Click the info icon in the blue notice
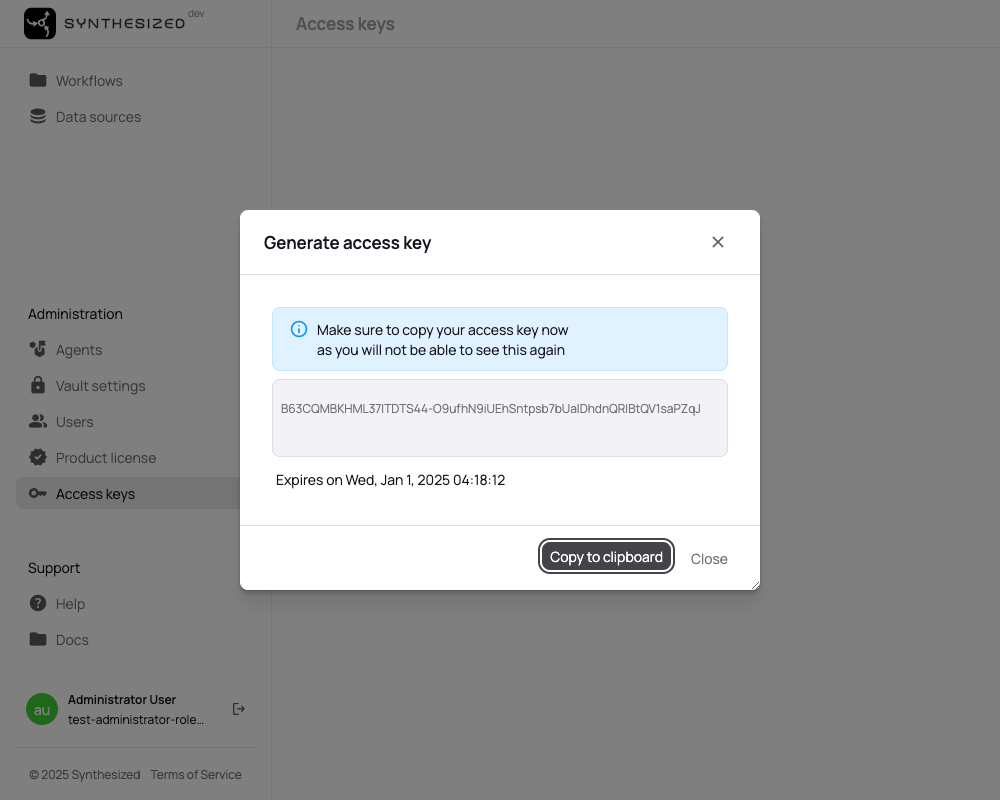The image size is (1000, 800). [x=298, y=329]
